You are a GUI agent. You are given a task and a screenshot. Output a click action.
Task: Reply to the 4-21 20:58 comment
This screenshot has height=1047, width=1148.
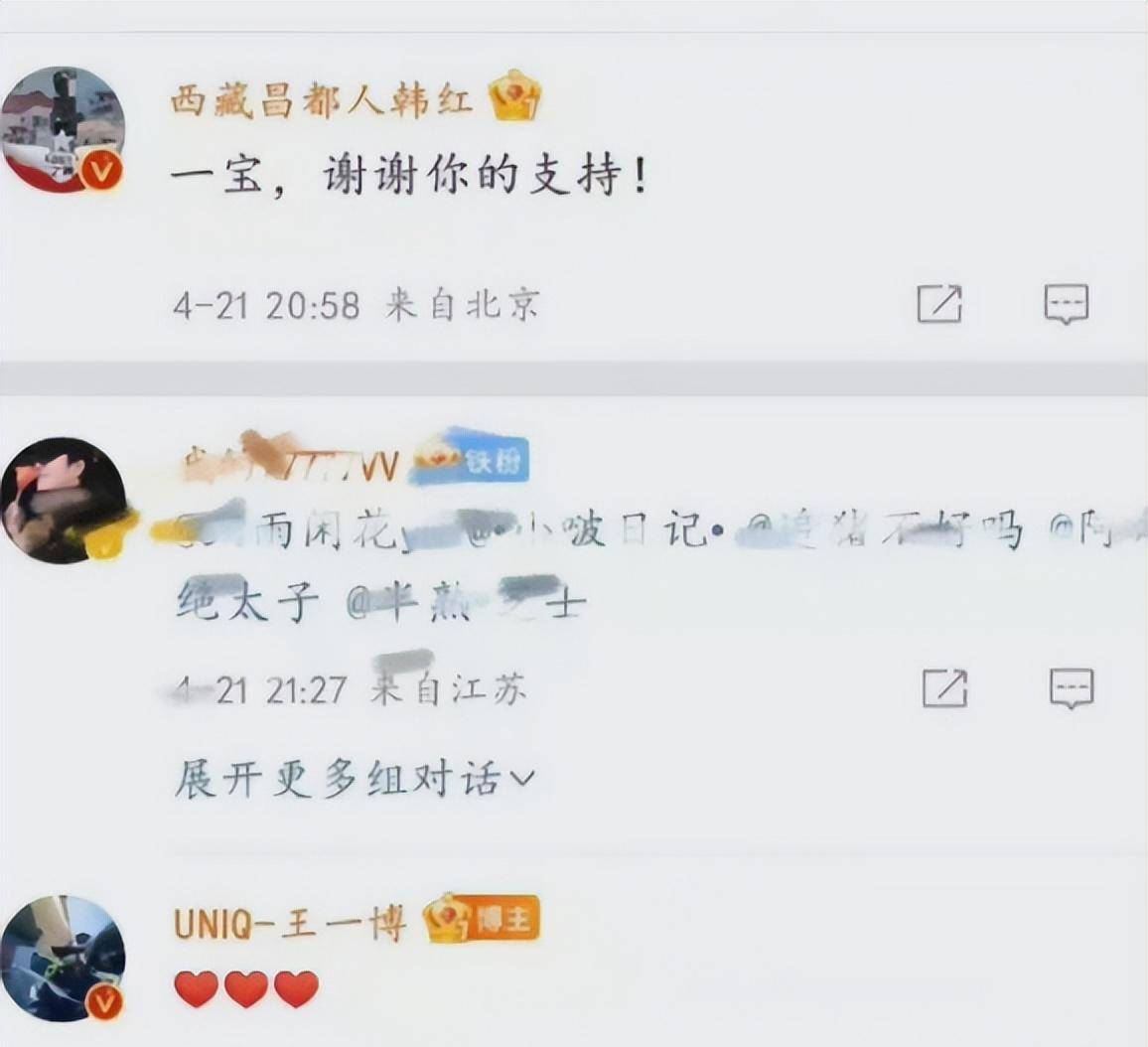click(1066, 303)
